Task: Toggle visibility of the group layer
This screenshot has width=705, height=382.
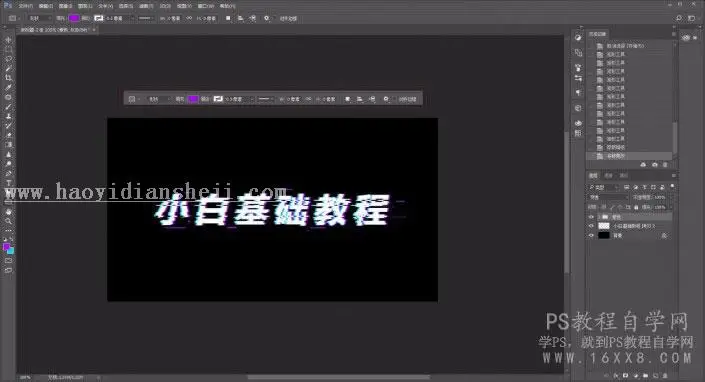Action: point(591,217)
